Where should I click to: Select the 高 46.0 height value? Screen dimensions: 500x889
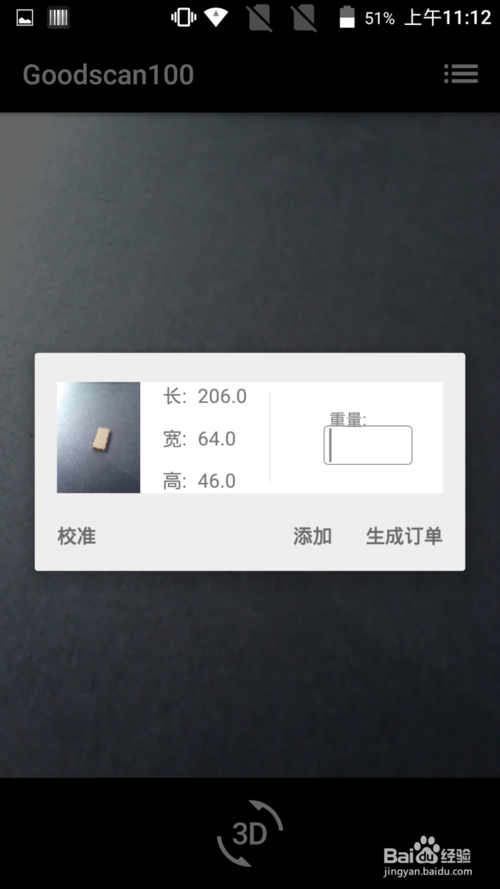pos(199,481)
